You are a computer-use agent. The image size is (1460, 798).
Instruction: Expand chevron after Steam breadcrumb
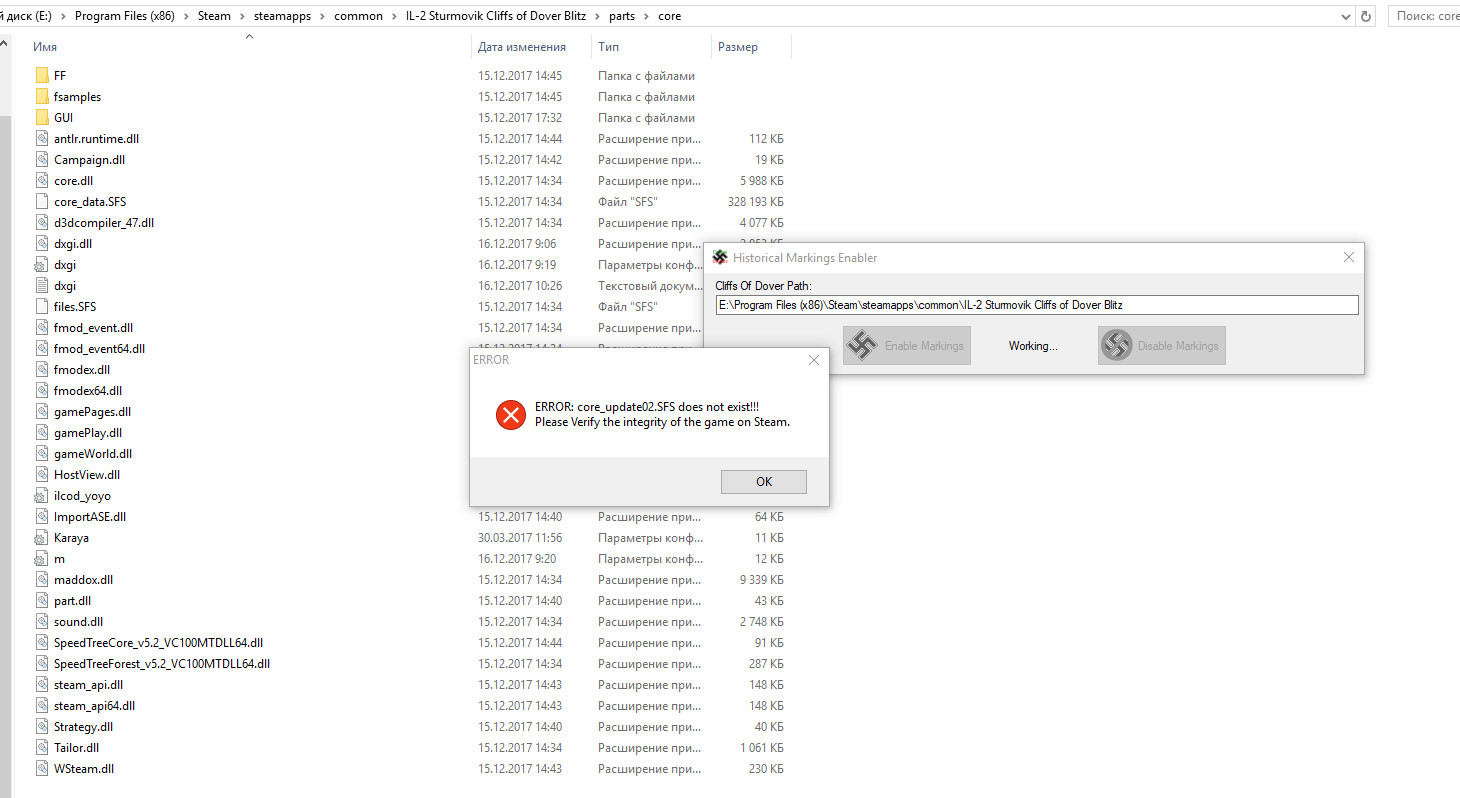(243, 16)
